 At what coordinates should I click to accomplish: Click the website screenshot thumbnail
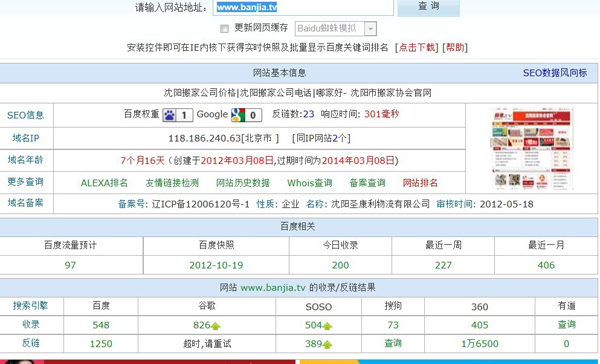click(532, 149)
